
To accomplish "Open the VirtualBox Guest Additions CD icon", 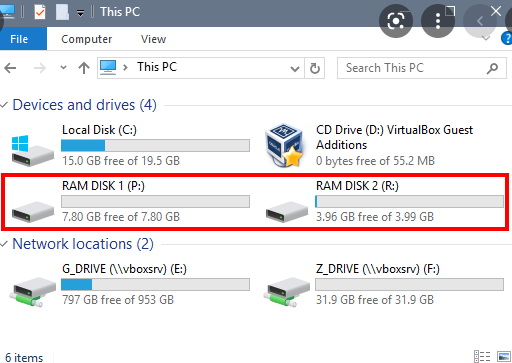I will click(x=284, y=145).
